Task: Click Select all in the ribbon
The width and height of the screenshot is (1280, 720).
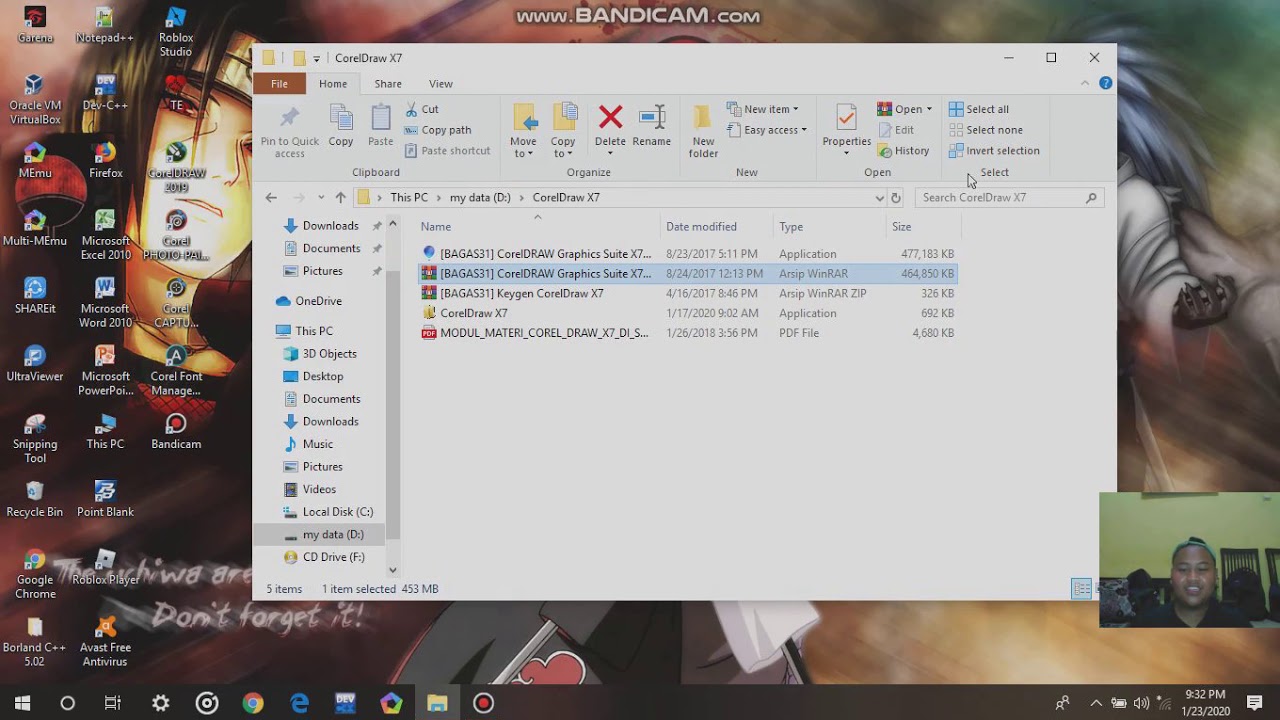Action: (x=979, y=109)
